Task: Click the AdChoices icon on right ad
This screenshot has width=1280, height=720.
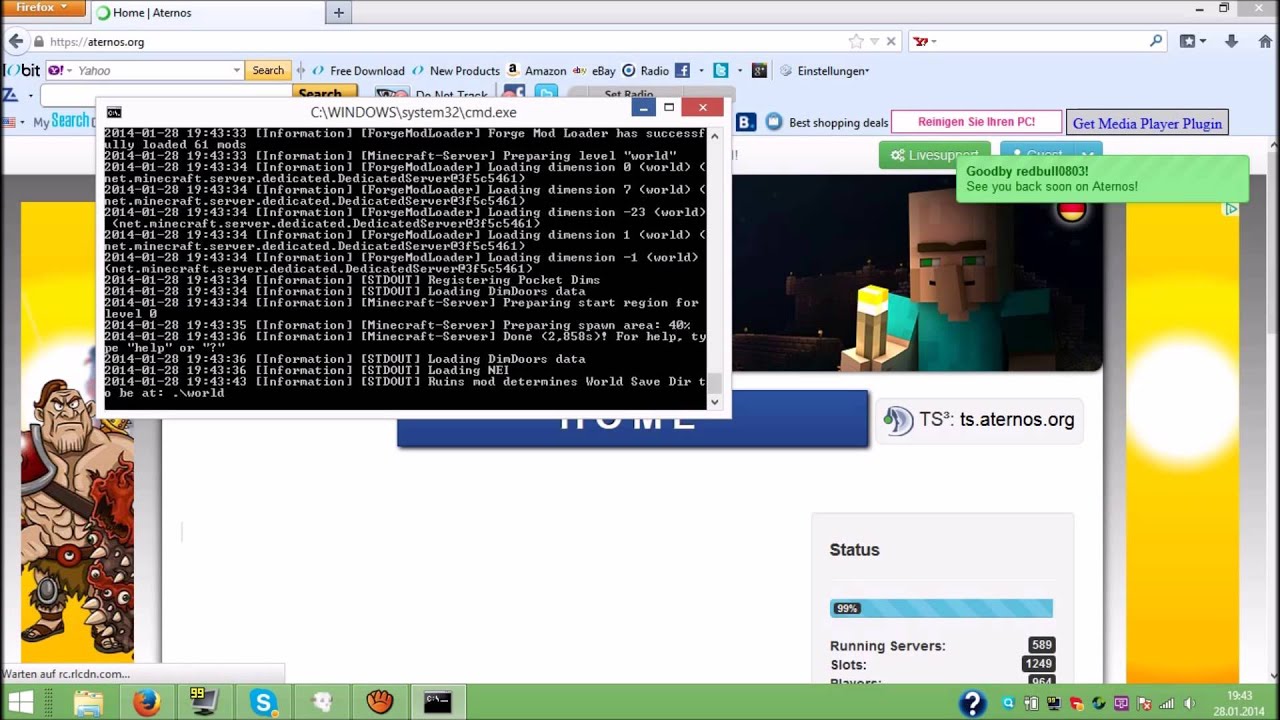Action: (1231, 209)
